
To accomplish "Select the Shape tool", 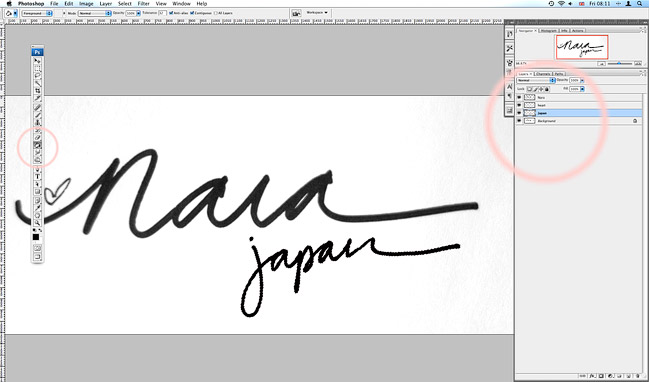I will click(x=37, y=192).
